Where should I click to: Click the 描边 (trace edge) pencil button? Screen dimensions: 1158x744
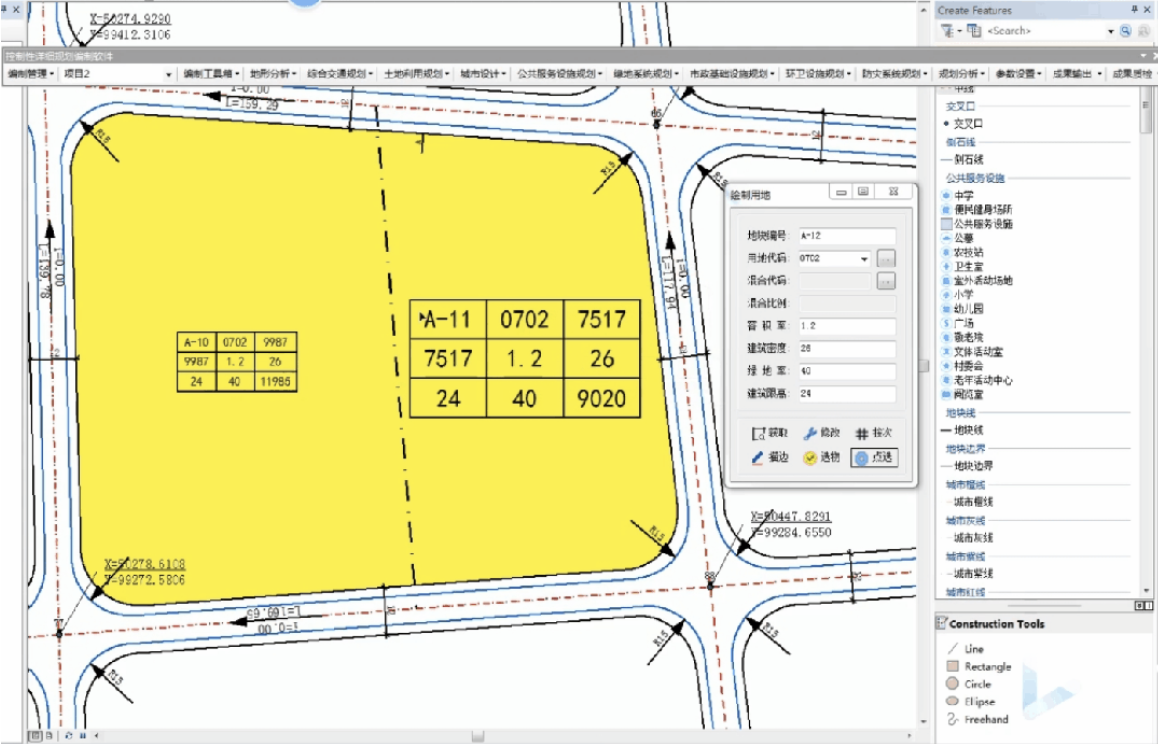(x=770, y=457)
